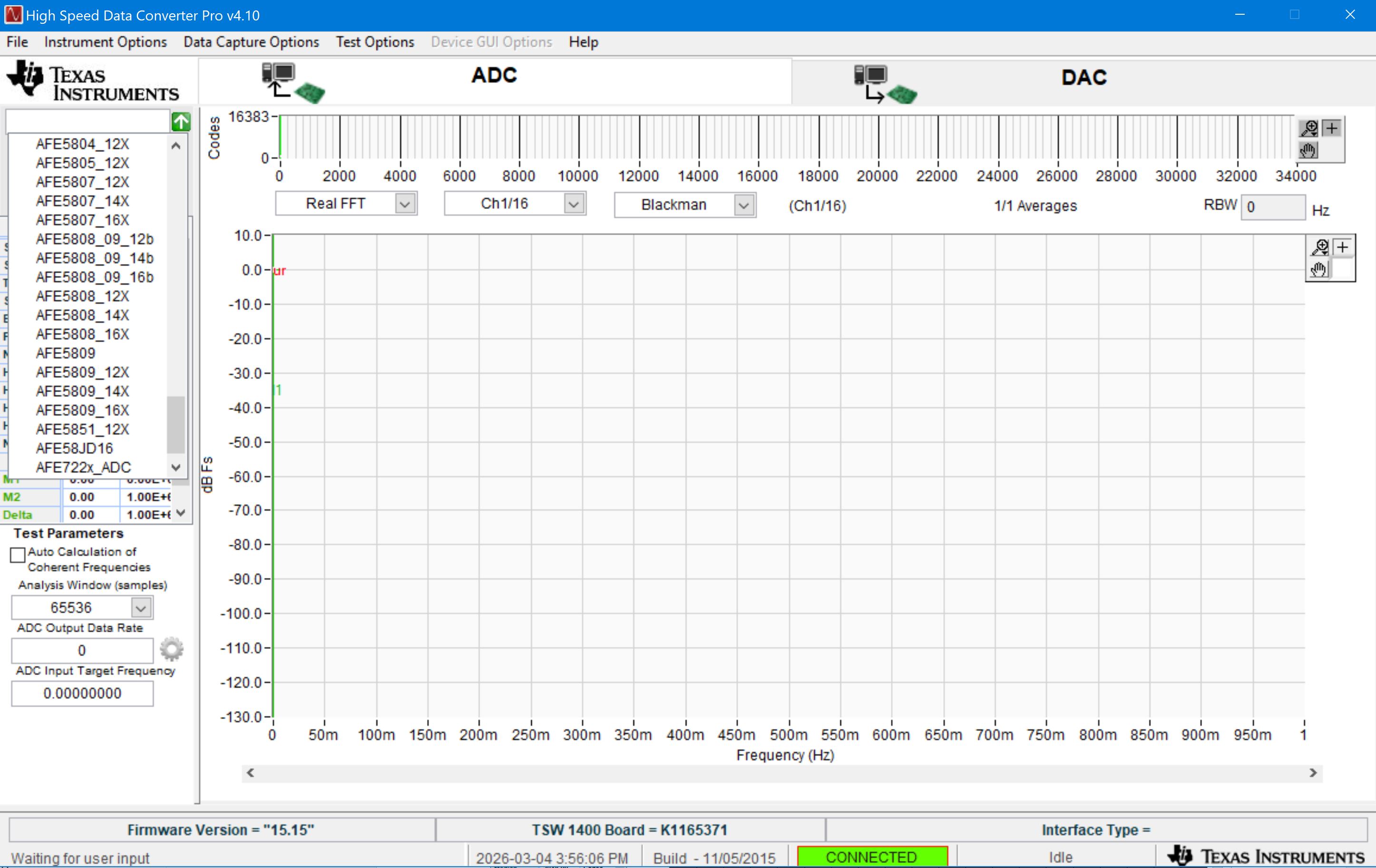Image resolution: width=1376 pixels, height=868 pixels.
Task: Select AFE5809 from device list
Action: click(66, 353)
